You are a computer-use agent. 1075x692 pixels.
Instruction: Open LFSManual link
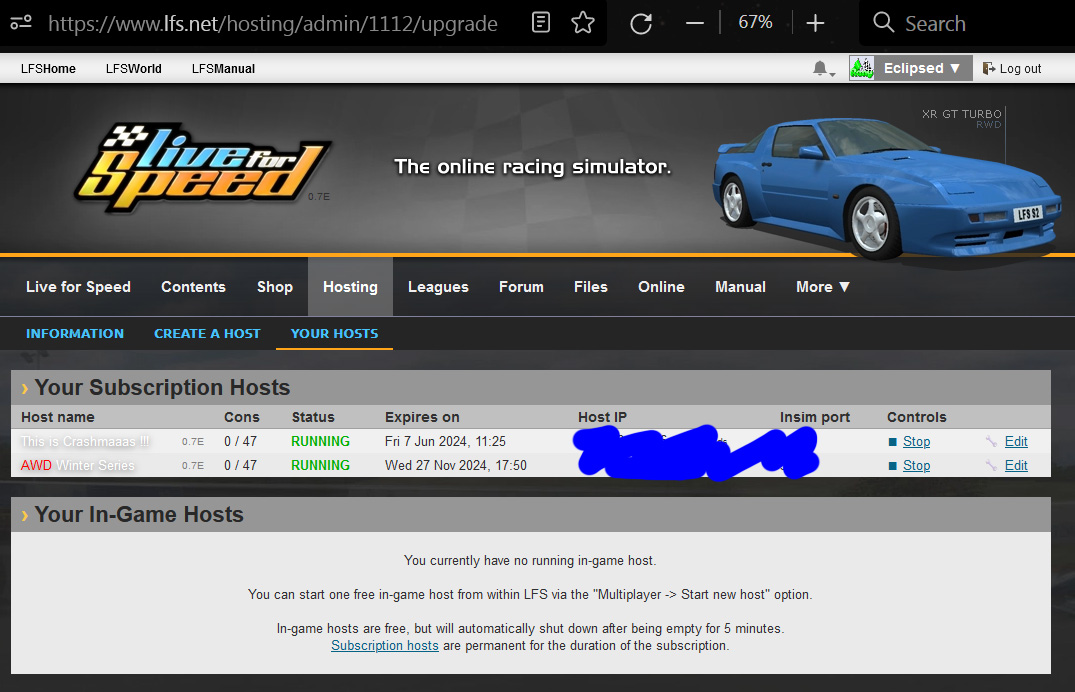point(224,69)
